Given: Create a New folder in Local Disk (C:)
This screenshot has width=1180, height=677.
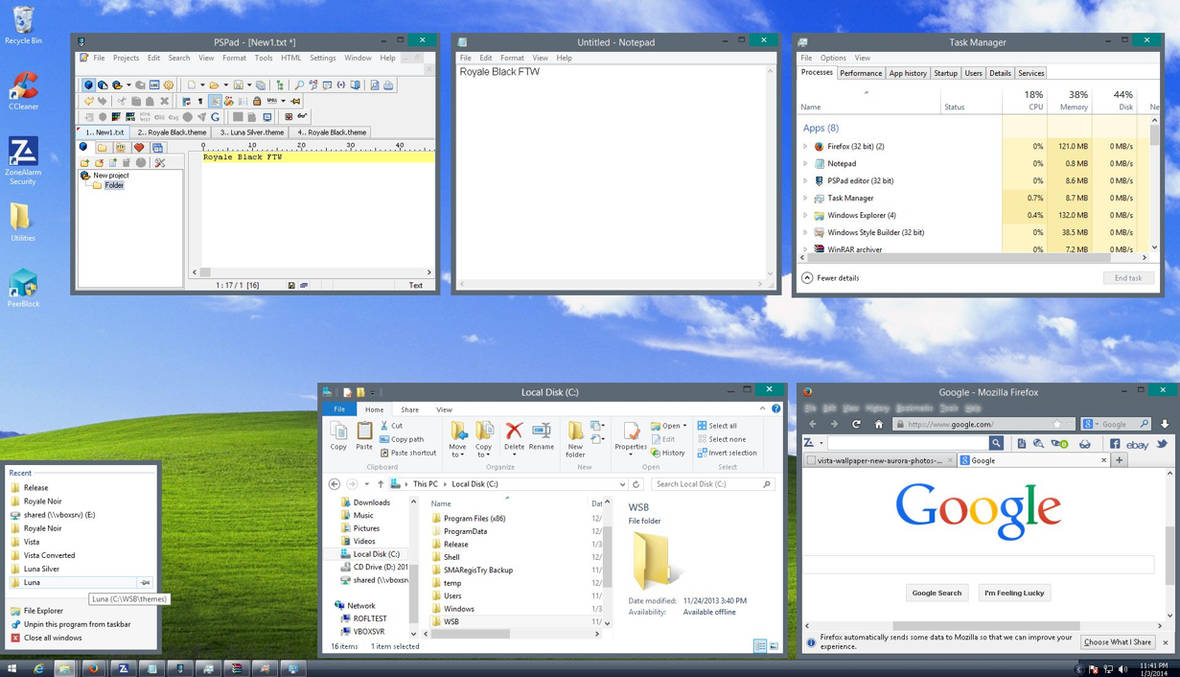Looking at the screenshot, I should 577,440.
